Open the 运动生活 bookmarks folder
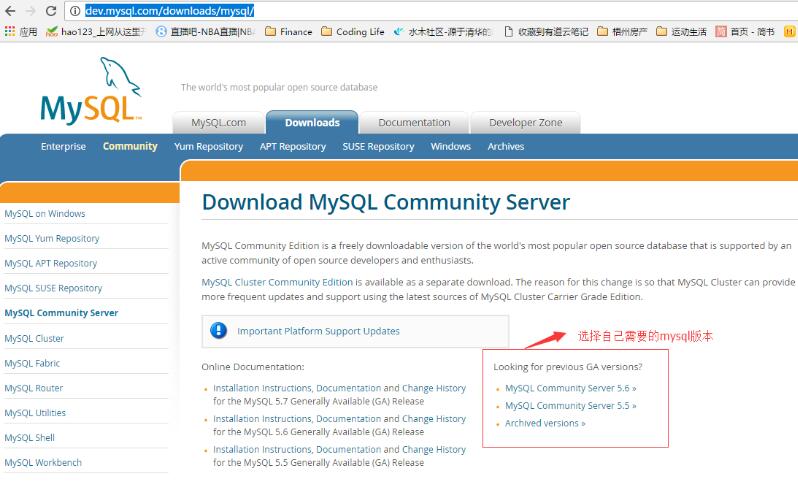 (681, 32)
